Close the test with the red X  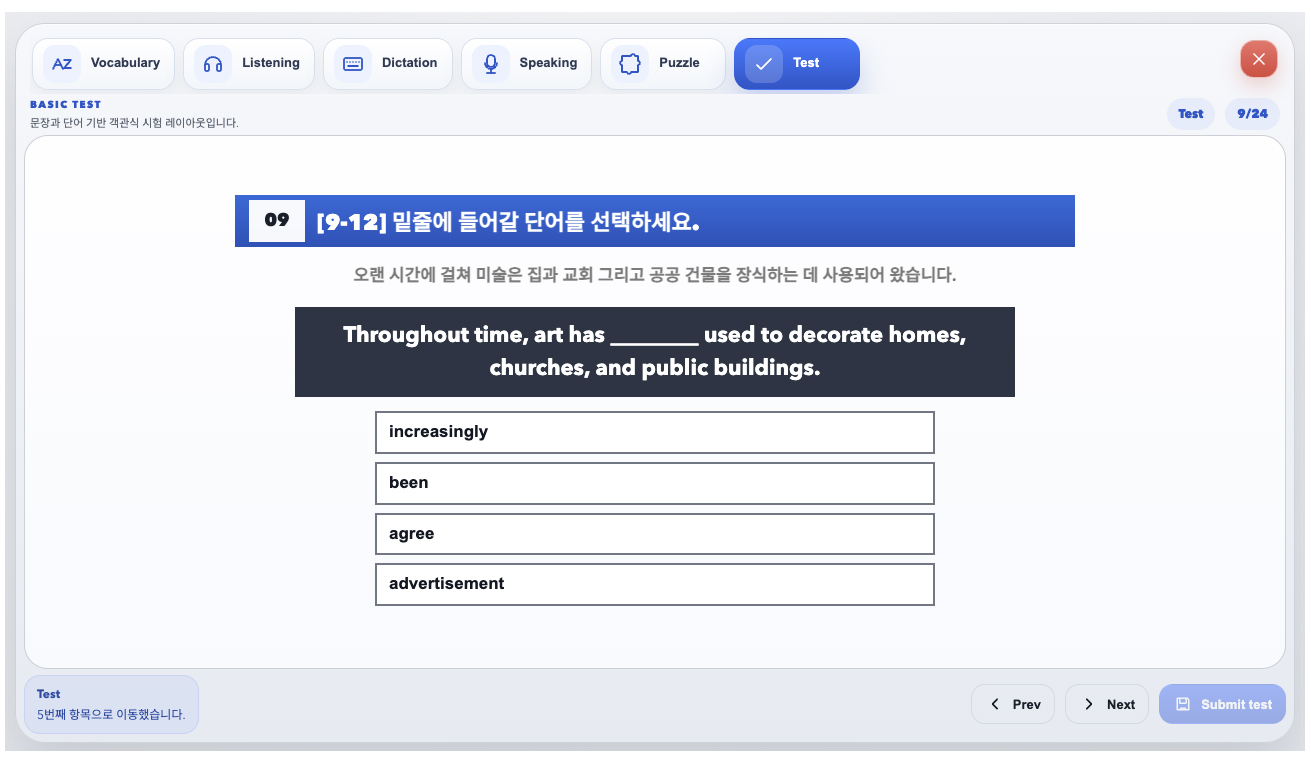(1259, 59)
